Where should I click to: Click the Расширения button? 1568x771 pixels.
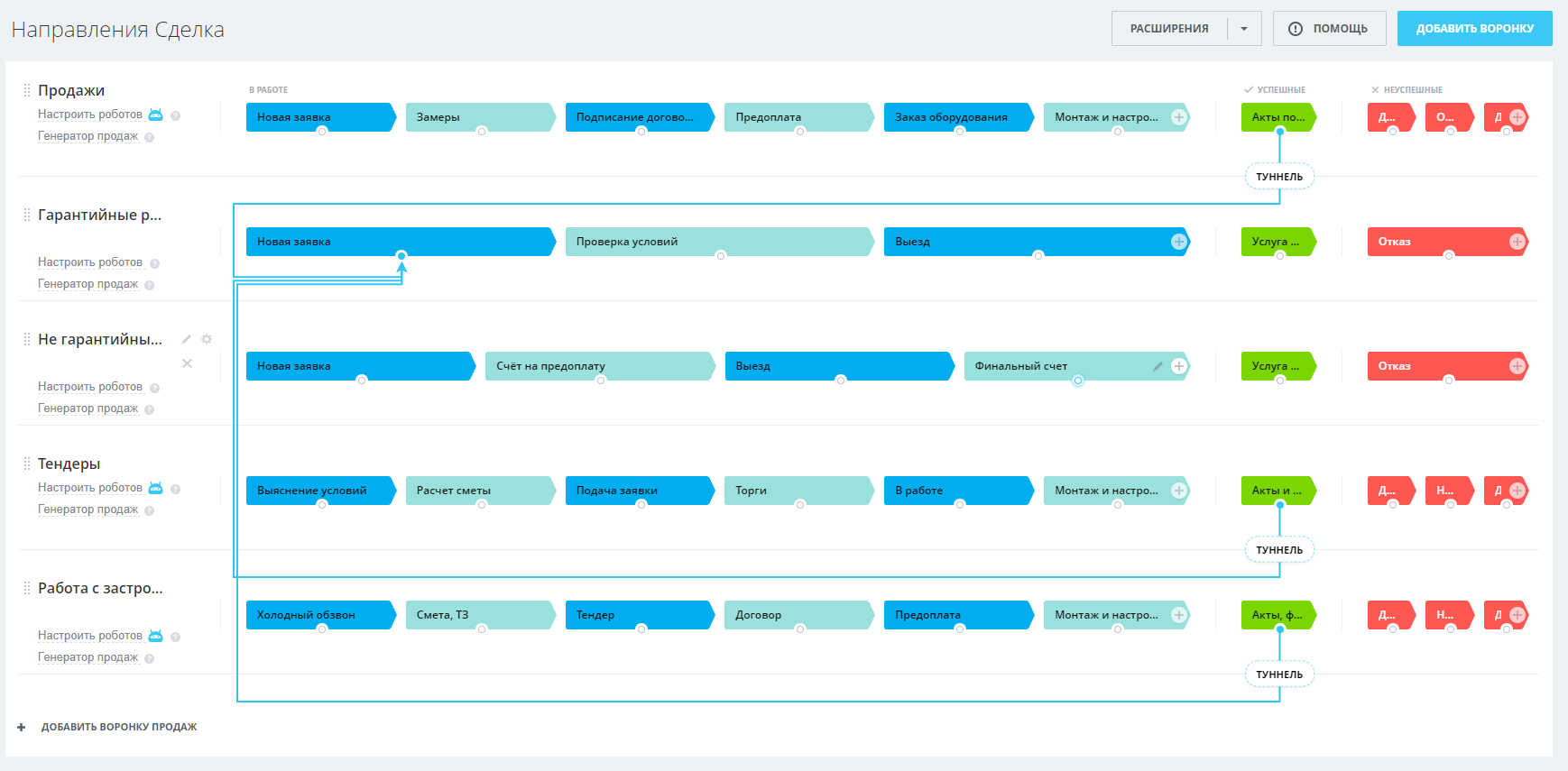pyautogui.click(x=1169, y=29)
